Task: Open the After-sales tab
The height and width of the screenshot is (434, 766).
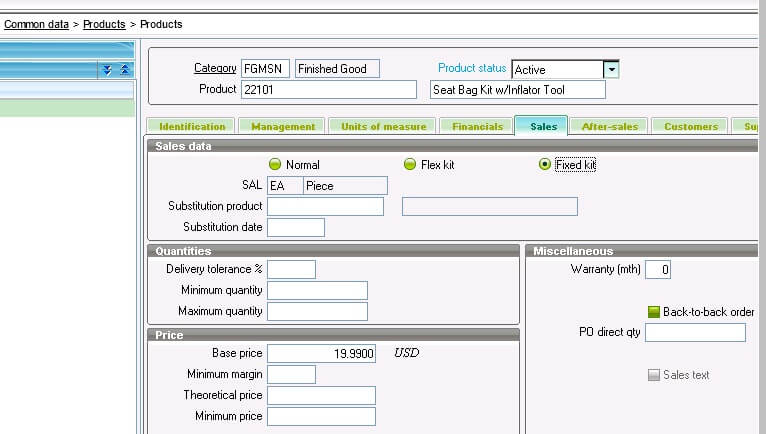Action: click(610, 126)
